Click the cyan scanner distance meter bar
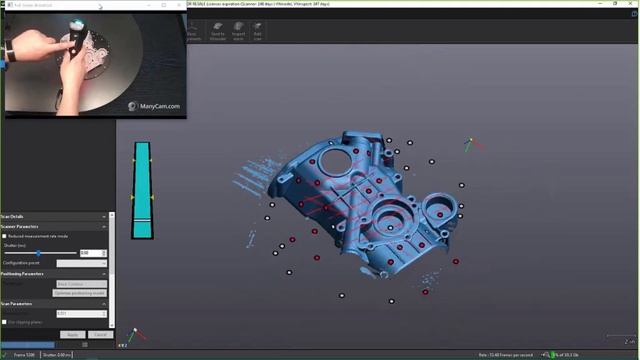Screen dimensions: 640x360 142,190
